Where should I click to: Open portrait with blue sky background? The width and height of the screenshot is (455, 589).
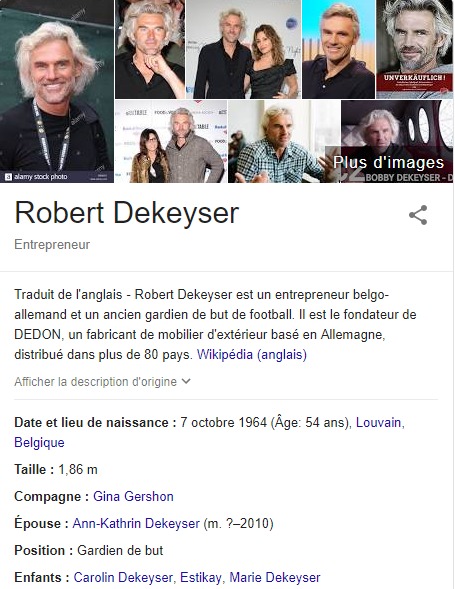339,49
